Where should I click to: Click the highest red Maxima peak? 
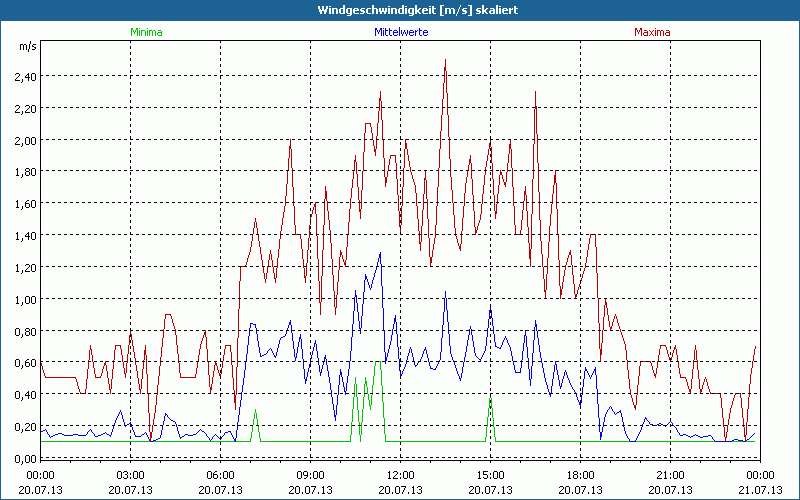point(445,60)
